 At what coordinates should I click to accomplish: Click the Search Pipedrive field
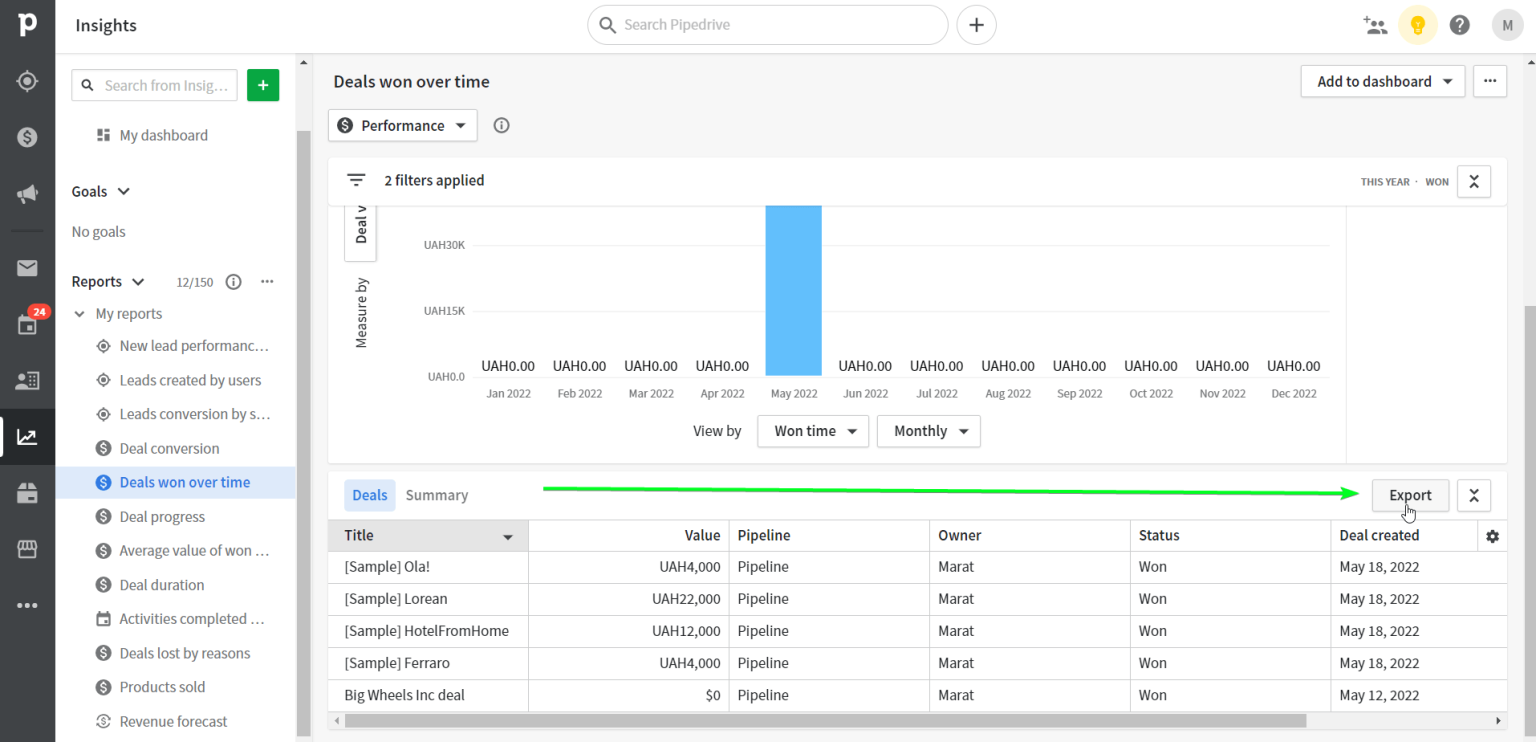tap(767, 24)
